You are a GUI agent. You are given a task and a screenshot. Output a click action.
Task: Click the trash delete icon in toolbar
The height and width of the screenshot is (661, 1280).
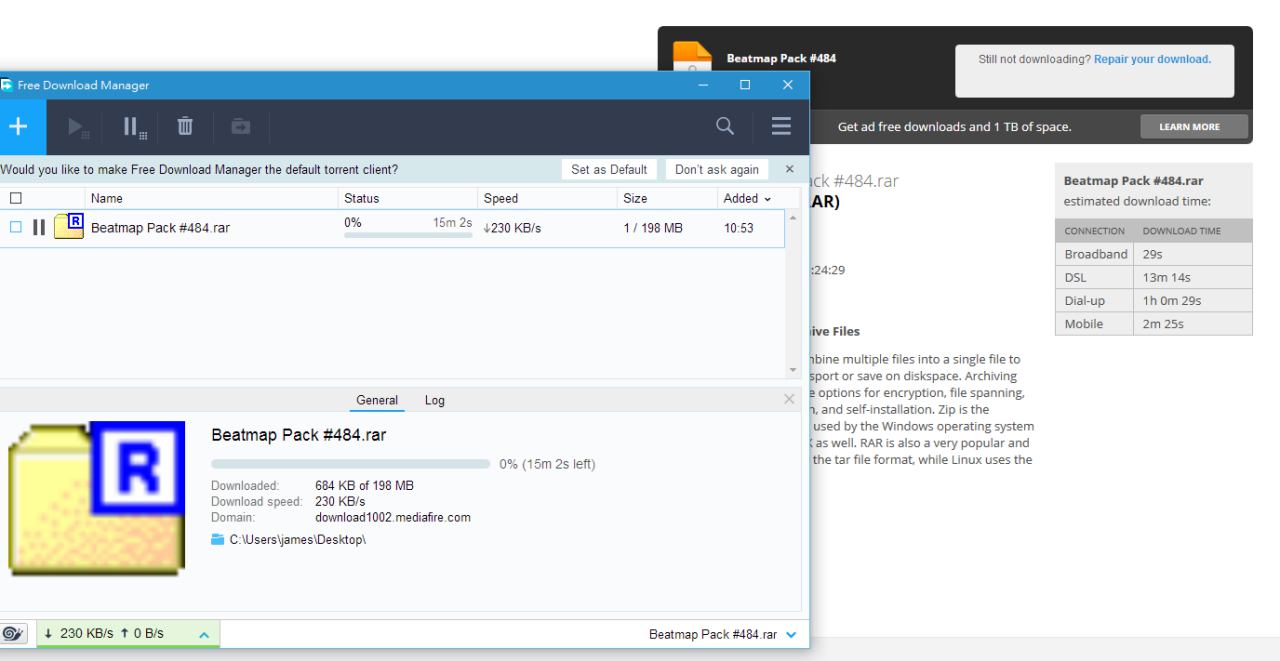(x=185, y=127)
